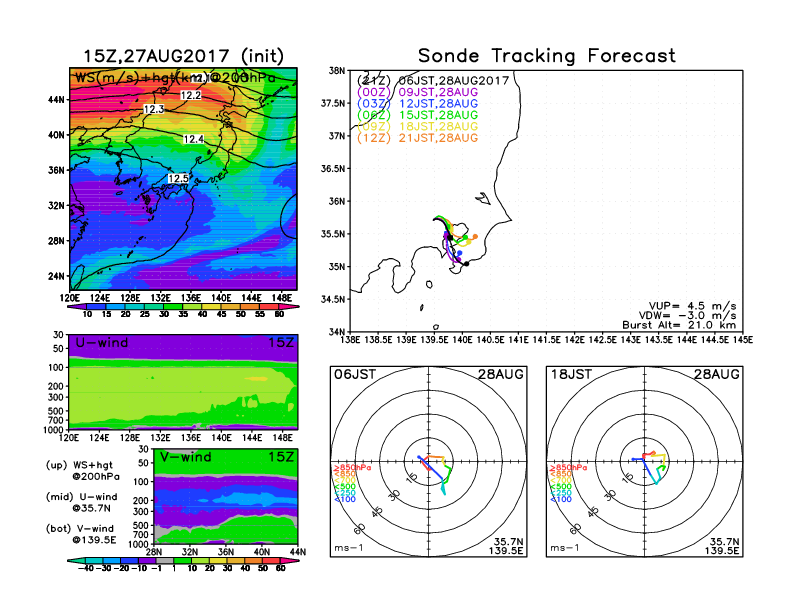The width and height of the screenshot is (792, 612).
Task: Click '<500' in the 18JST hodograph legend
Action: pyautogui.click(x=561, y=486)
